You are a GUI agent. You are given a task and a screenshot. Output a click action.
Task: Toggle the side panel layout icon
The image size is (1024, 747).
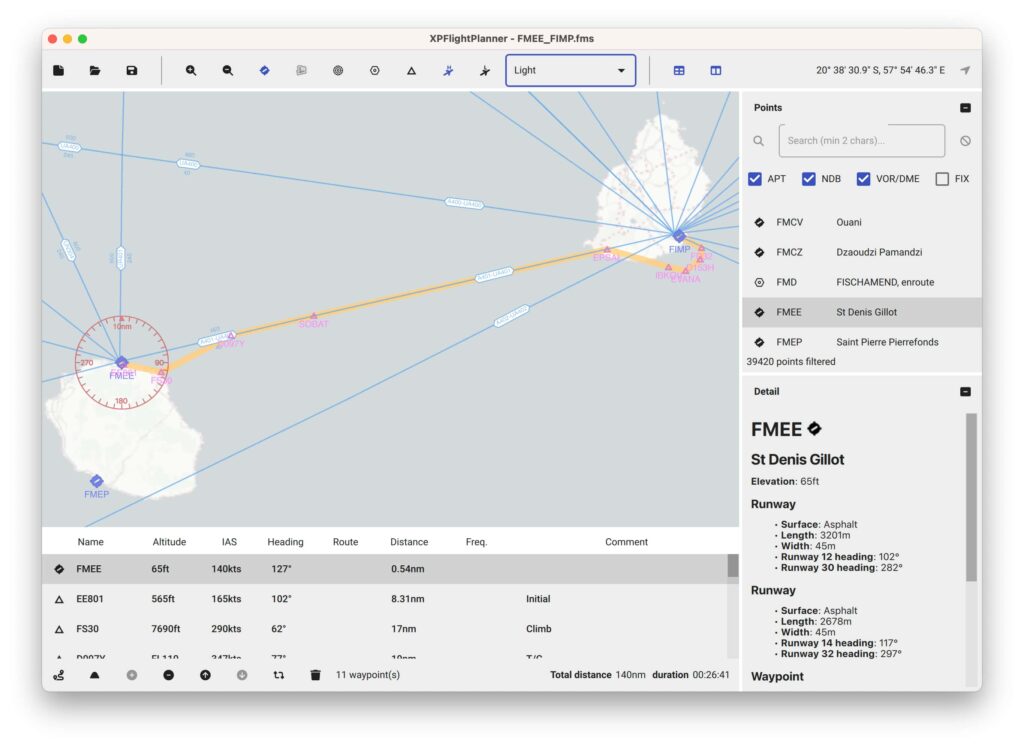(x=716, y=71)
